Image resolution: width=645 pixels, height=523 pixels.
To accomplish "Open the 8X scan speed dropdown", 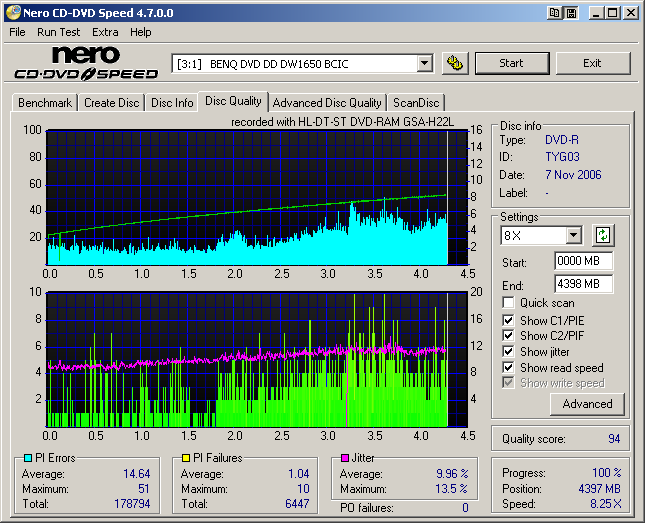I will [x=573, y=236].
